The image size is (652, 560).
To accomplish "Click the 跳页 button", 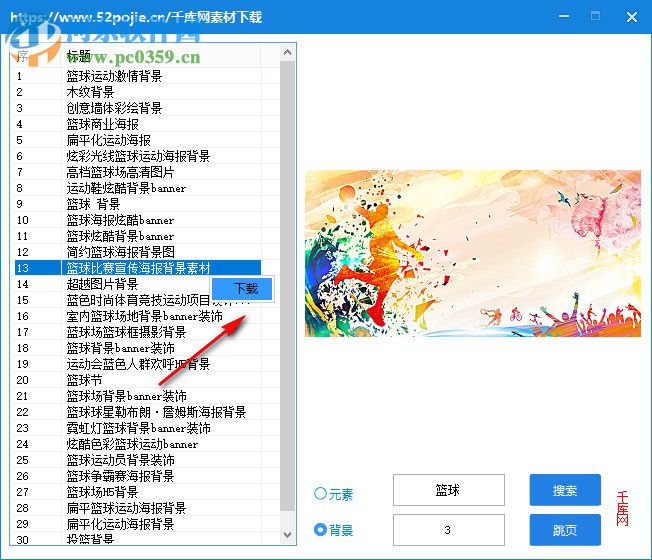I will [x=565, y=530].
